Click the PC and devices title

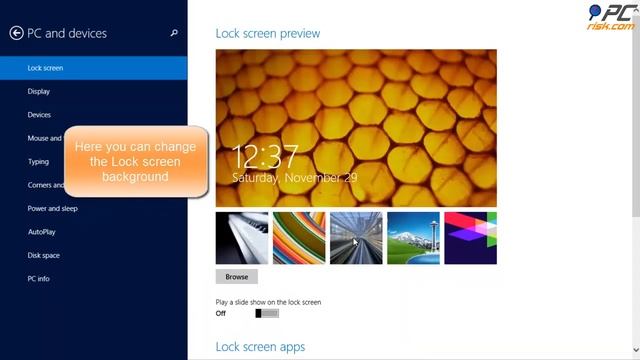pyautogui.click(x=67, y=33)
